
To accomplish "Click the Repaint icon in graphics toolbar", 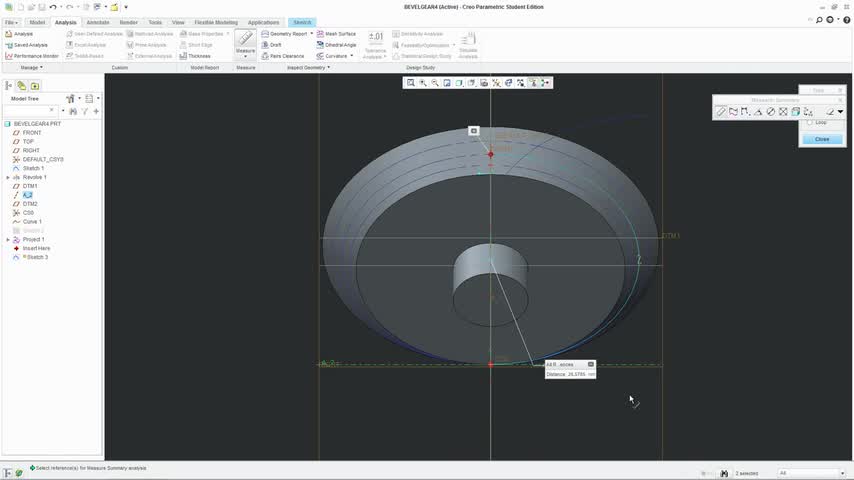I will 447,83.
